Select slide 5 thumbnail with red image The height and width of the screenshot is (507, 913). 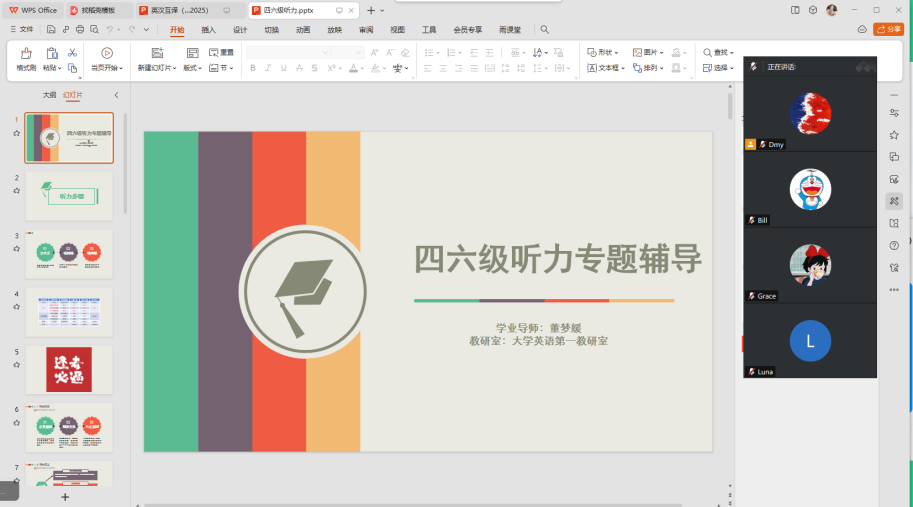click(69, 370)
